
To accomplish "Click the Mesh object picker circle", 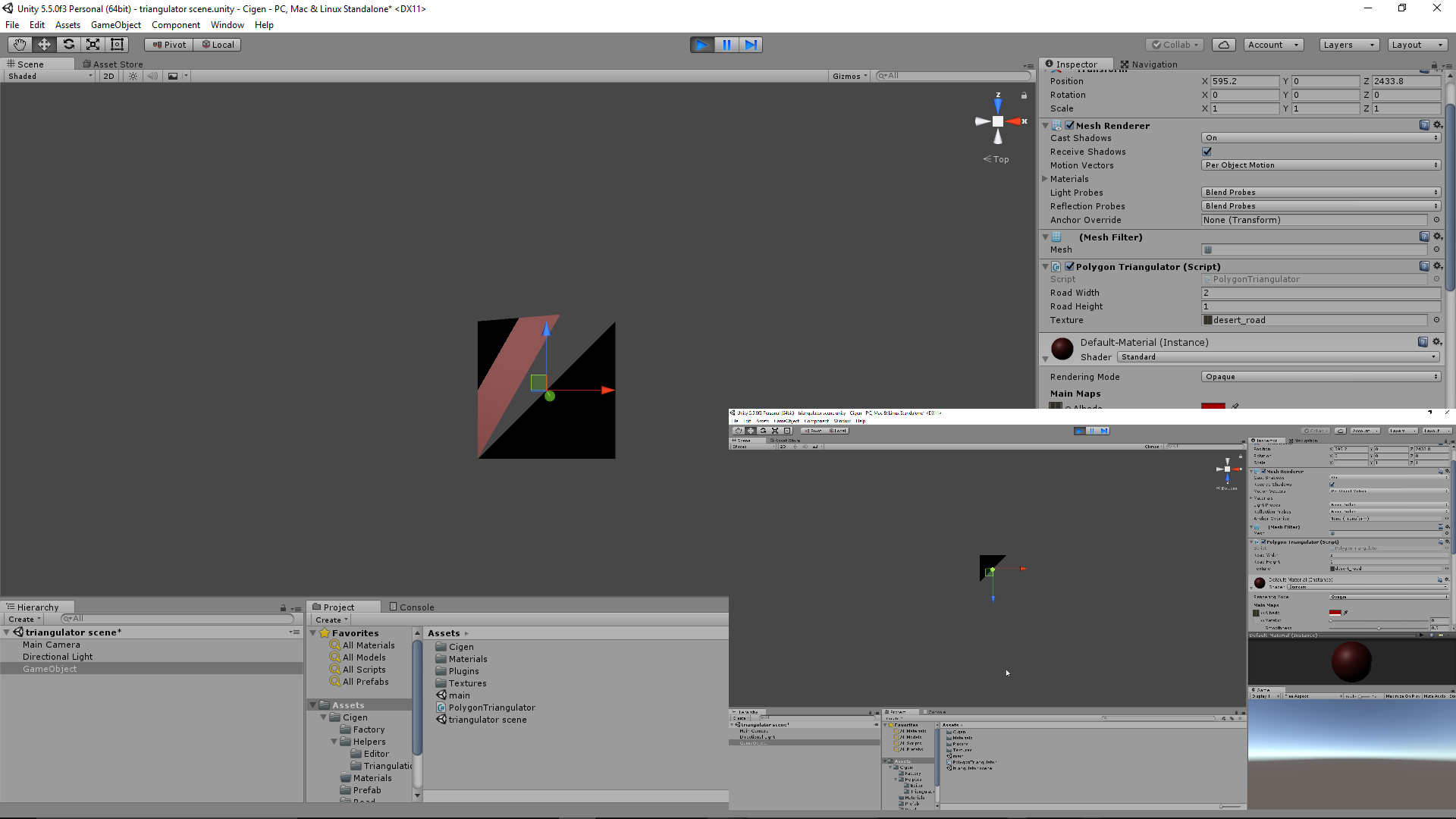I will point(1436,249).
